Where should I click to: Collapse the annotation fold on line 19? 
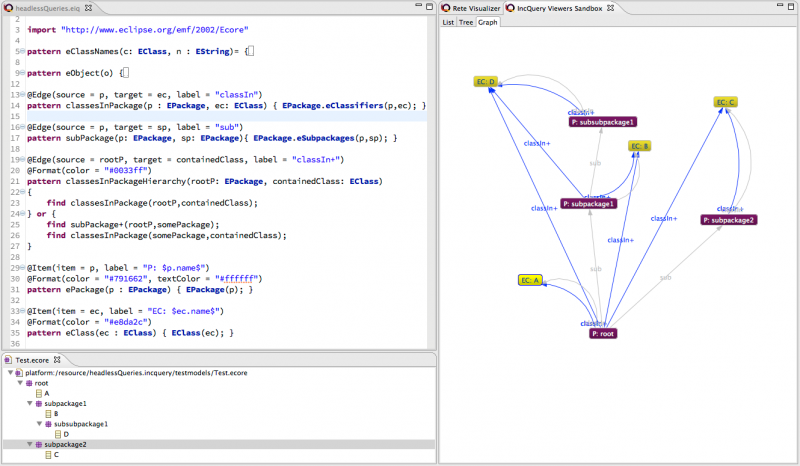coord(22,160)
